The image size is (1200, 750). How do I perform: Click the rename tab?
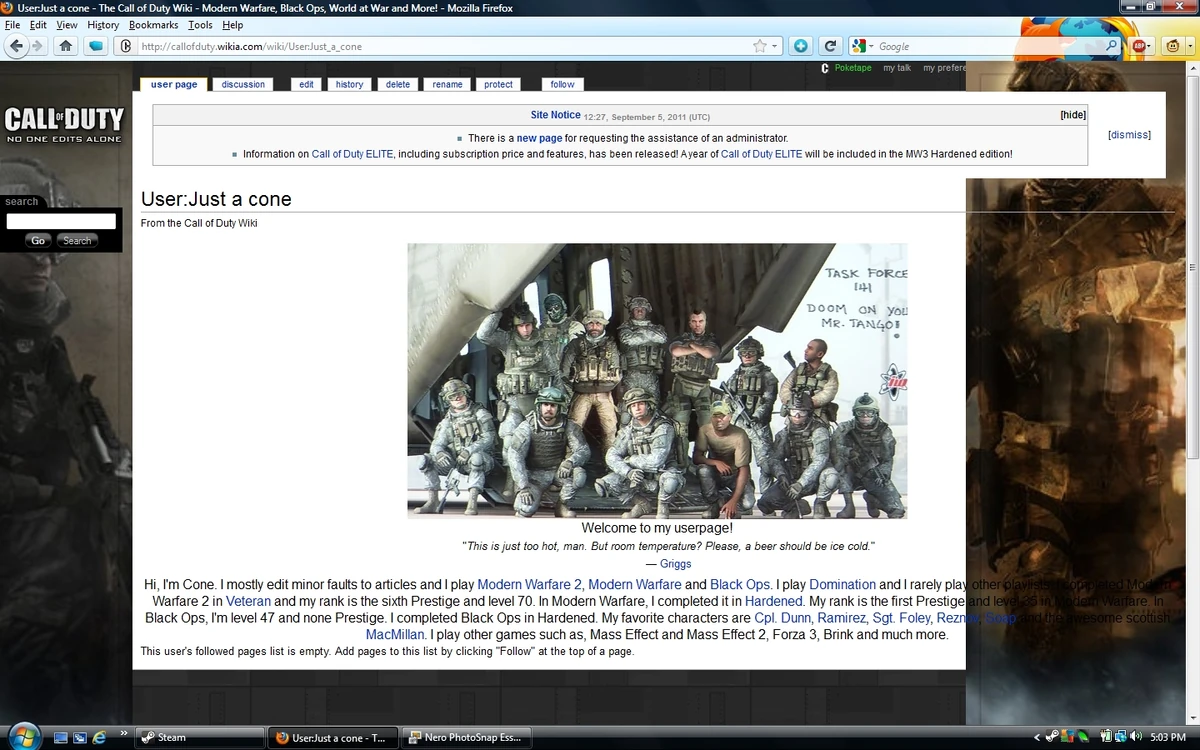pyautogui.click(x=447, y=84)
